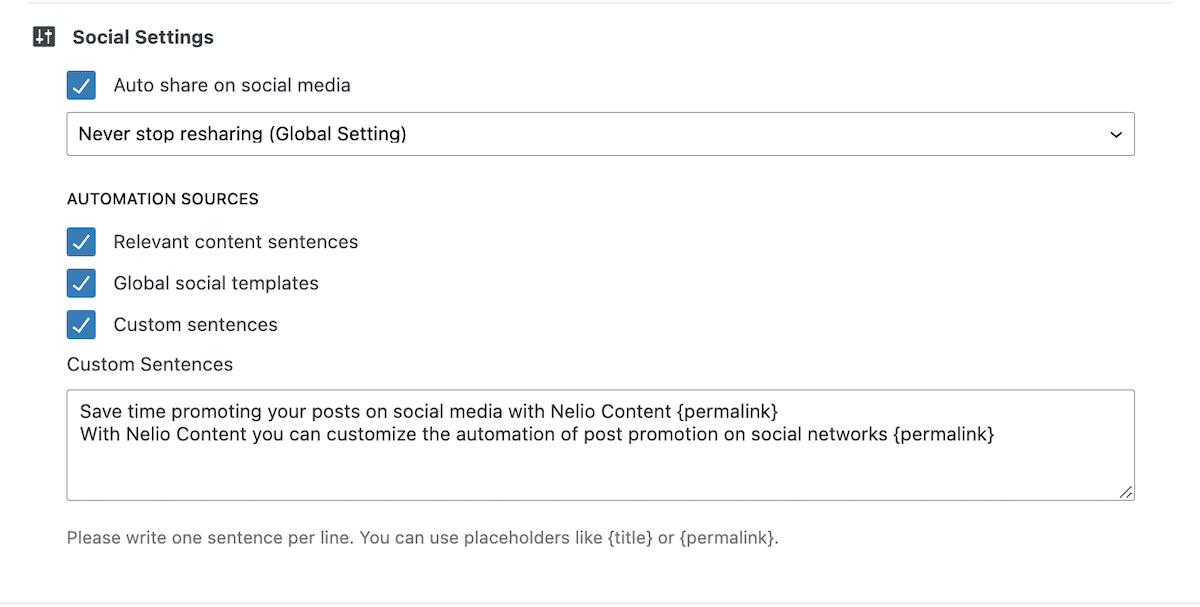Click the Social Settings sliders icon

[44, 37]
